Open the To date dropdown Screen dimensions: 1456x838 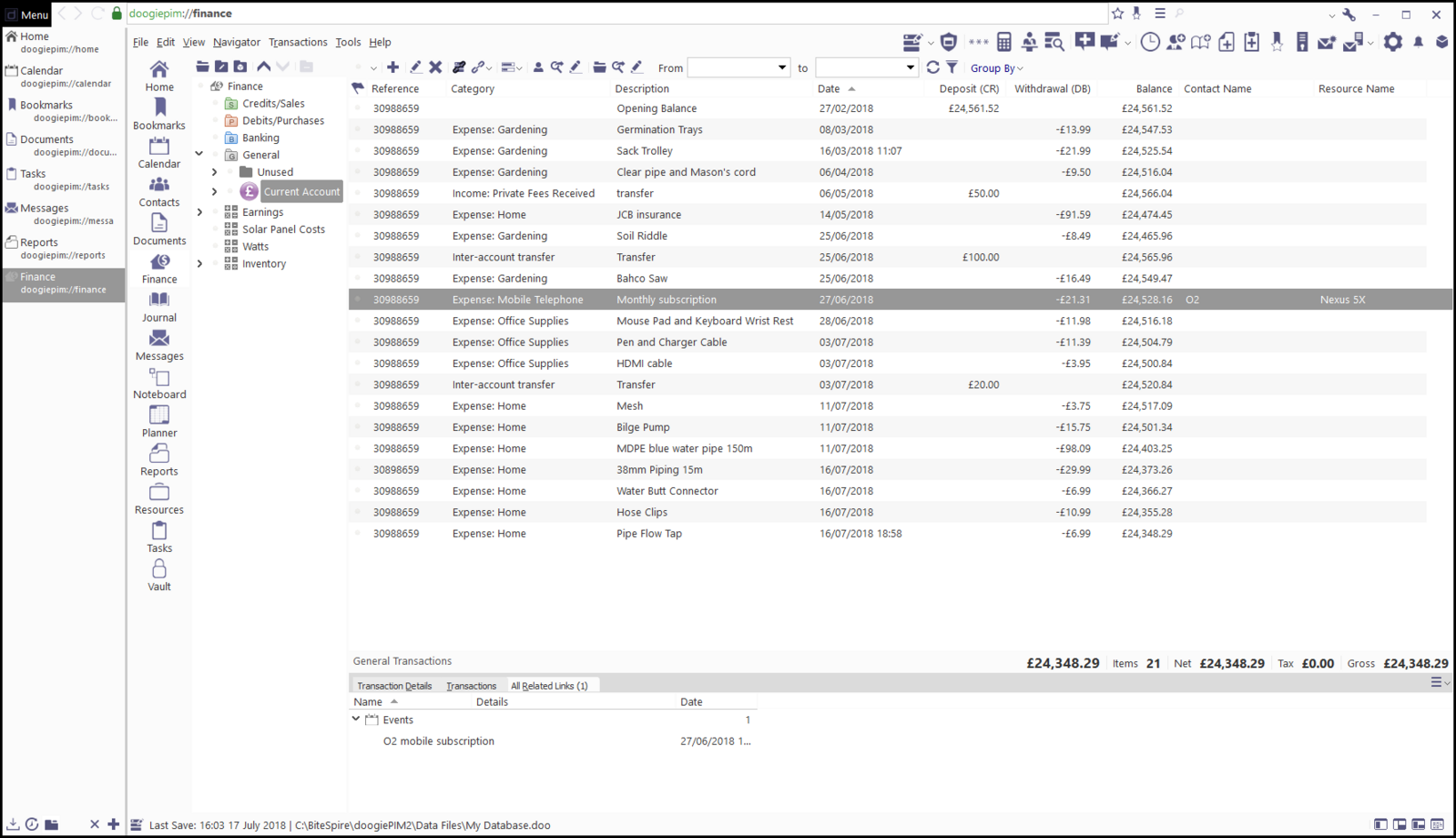910,68
